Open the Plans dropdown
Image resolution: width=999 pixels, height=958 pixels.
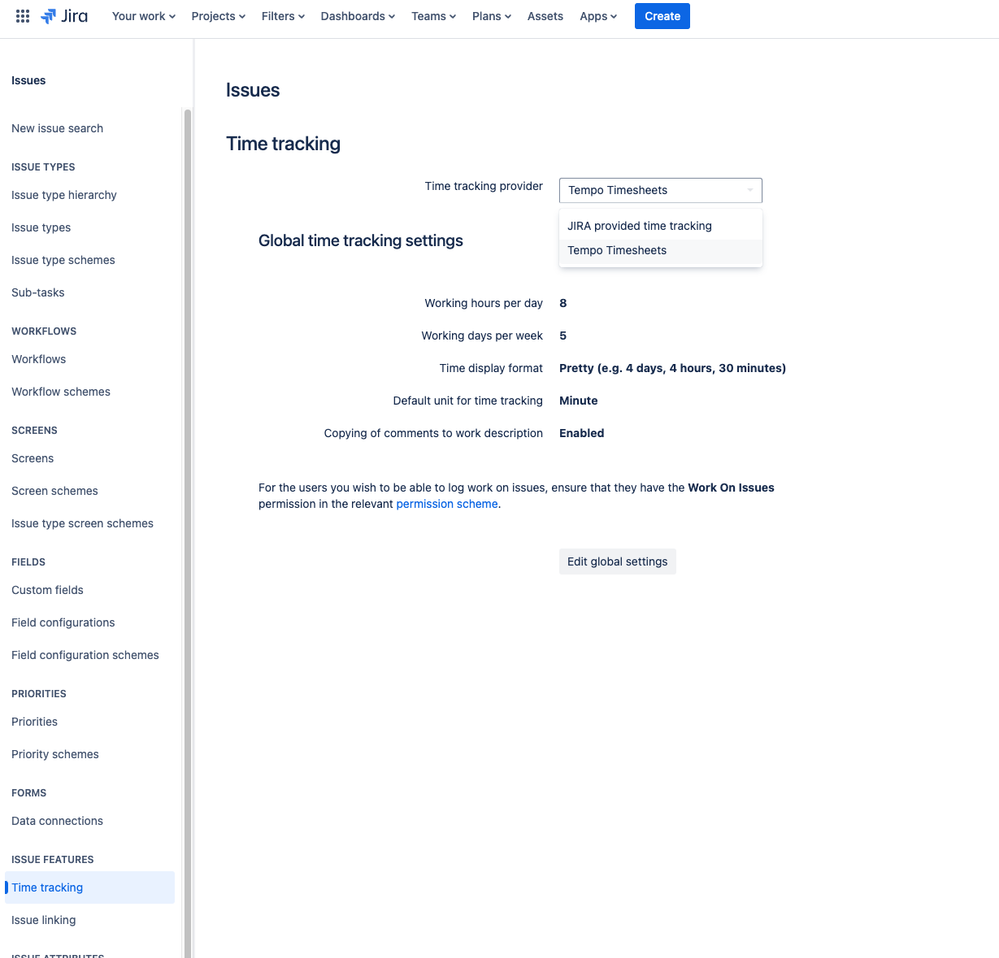tap(491, 16)
